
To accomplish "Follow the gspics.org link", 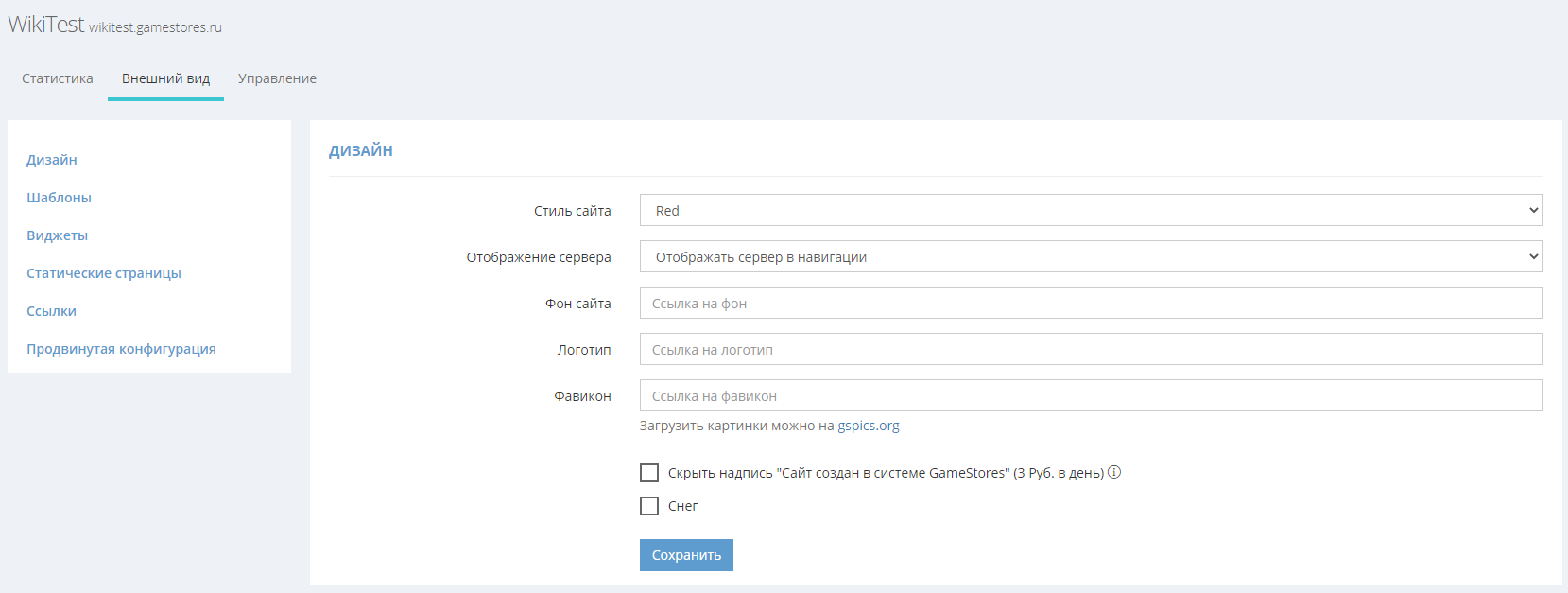I will (868, 426).
